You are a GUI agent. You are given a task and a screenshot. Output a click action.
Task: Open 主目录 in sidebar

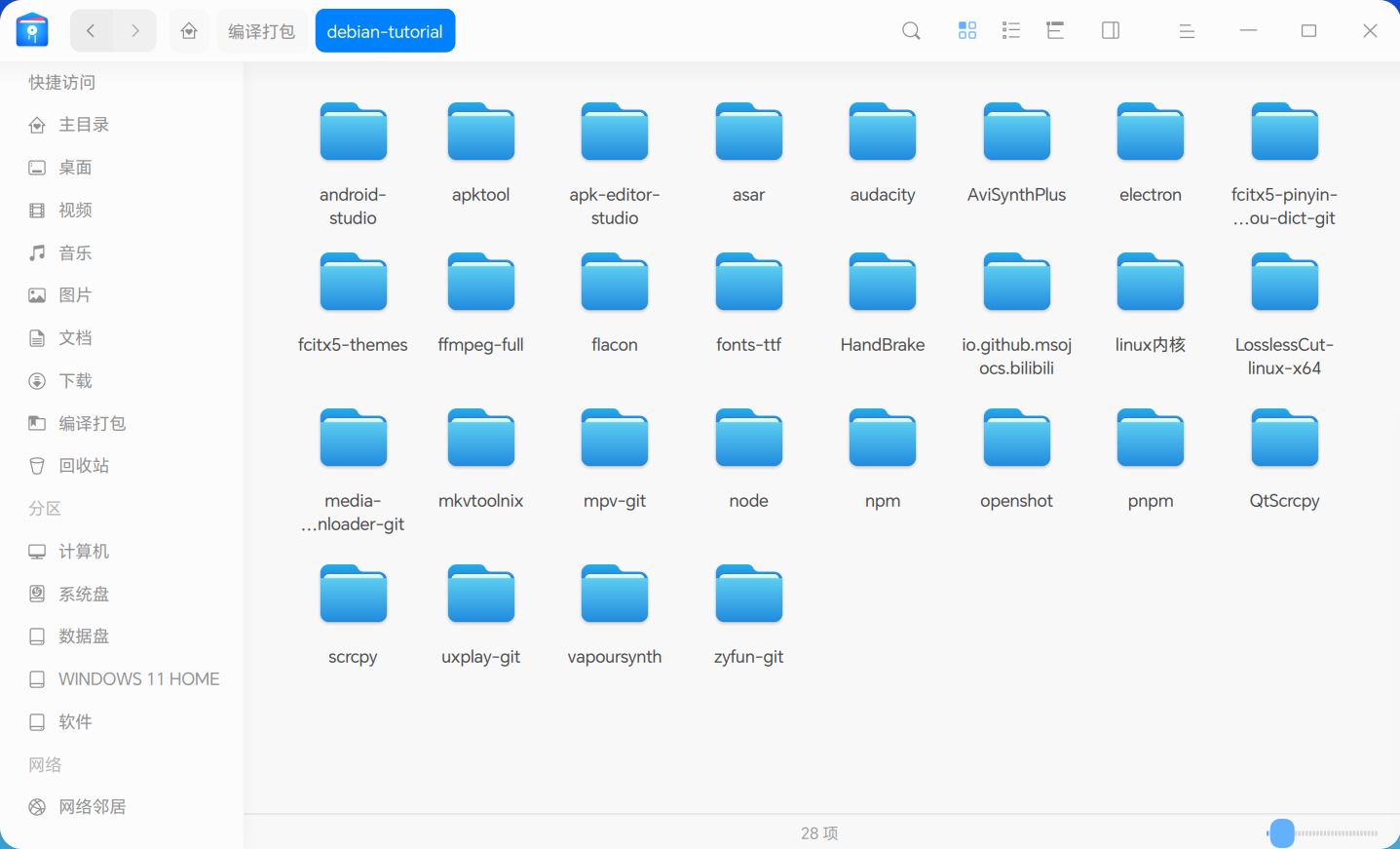[122, 125]
